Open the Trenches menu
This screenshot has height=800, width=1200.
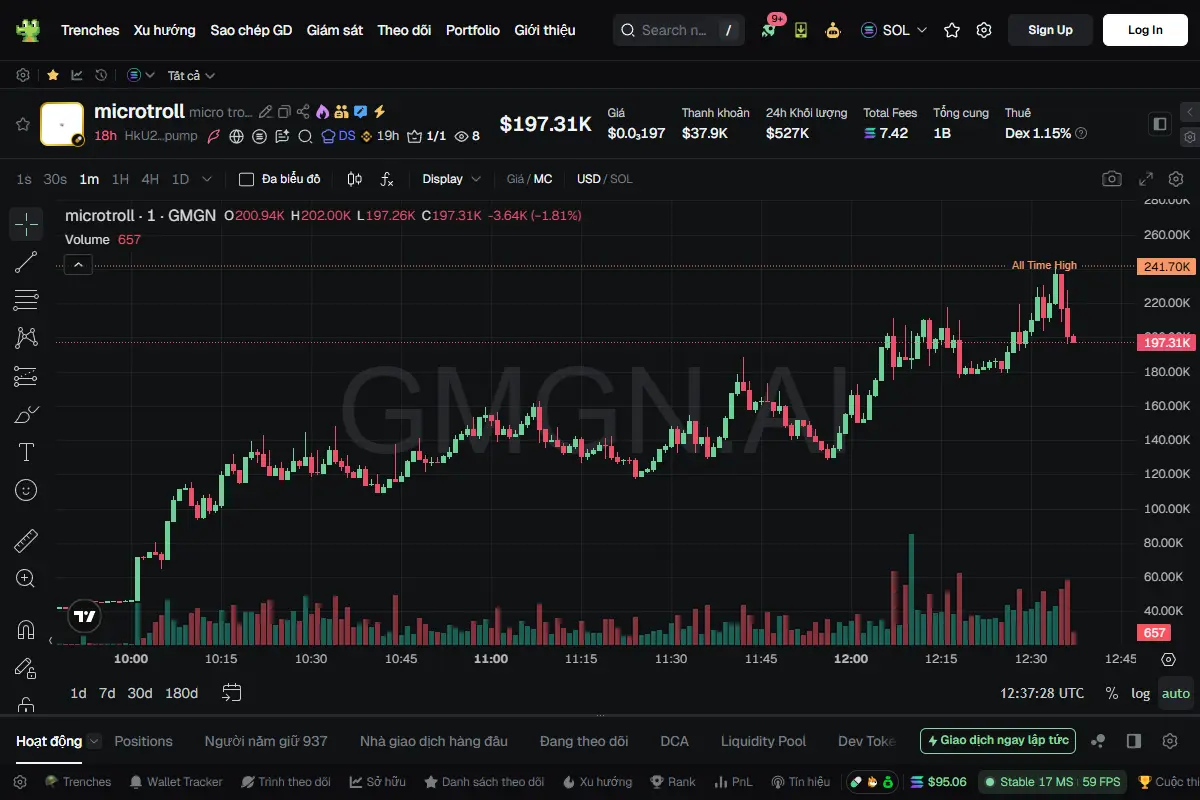tap(90, 30)
